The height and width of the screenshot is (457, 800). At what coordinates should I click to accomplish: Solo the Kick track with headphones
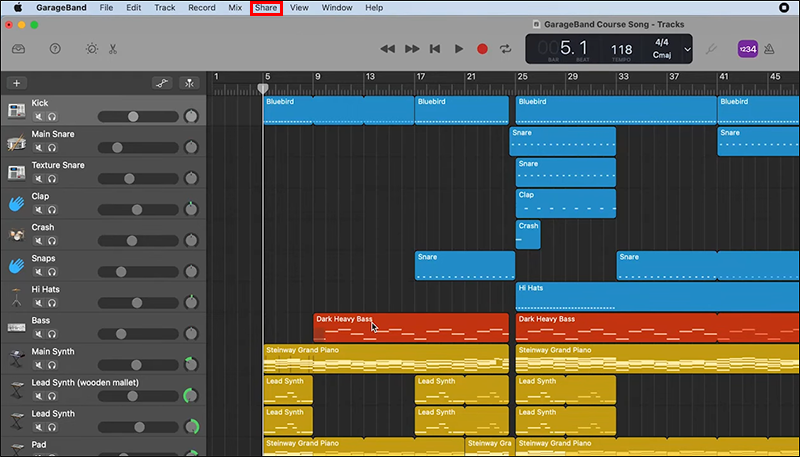point(52,117)
